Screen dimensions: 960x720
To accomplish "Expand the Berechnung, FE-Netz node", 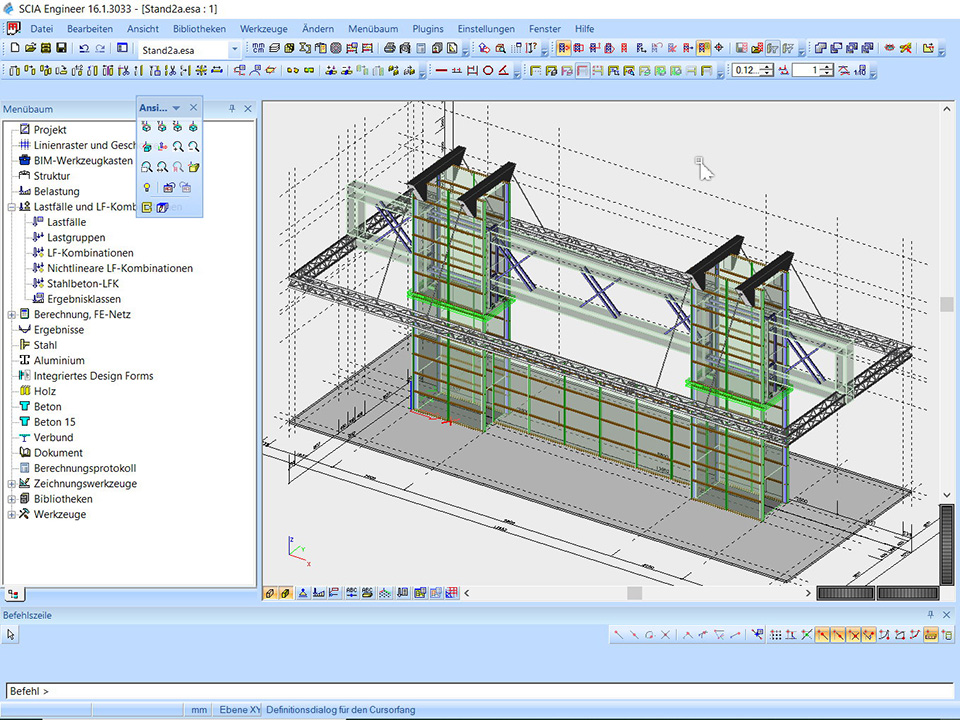I will 12,314.
